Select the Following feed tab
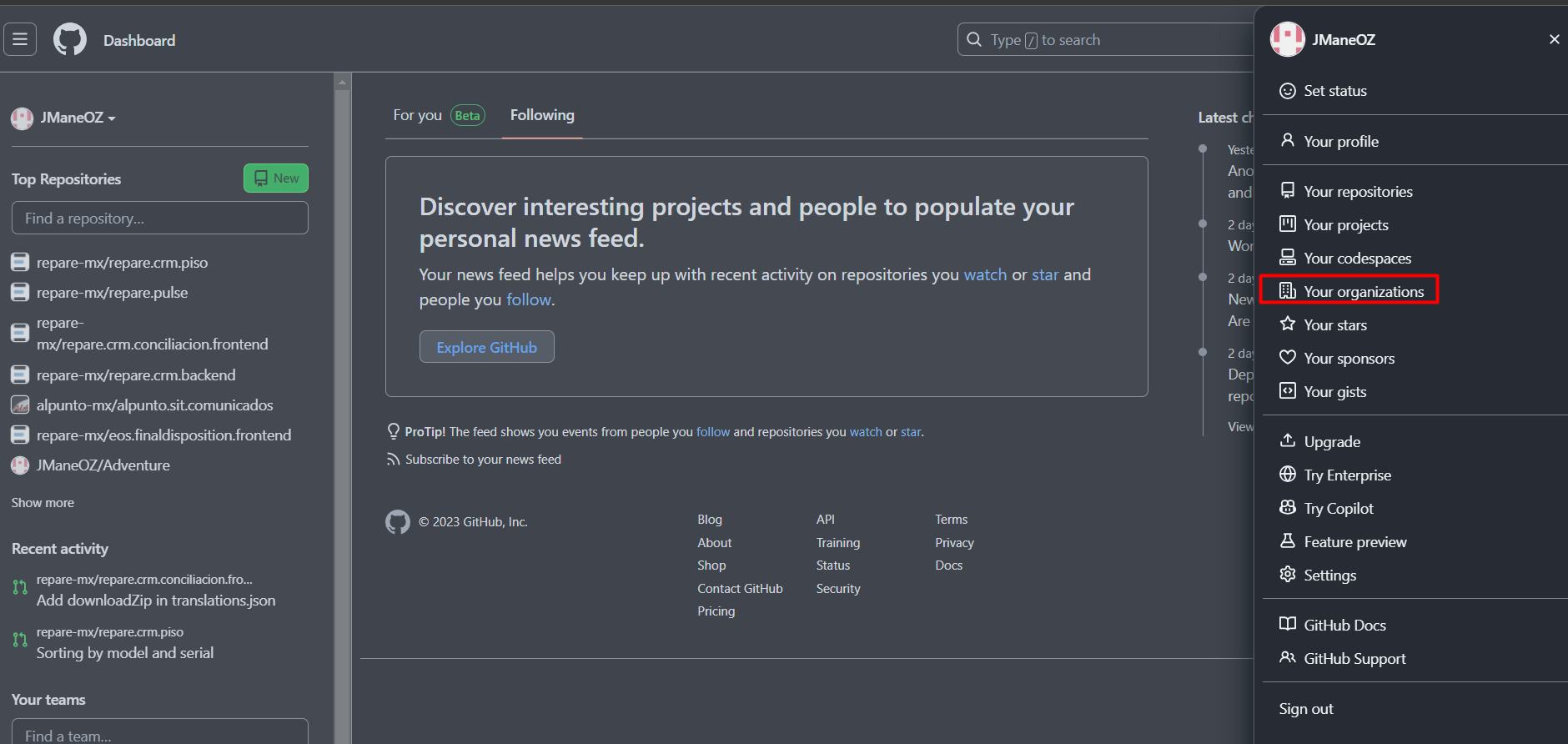 coord(542,115)
